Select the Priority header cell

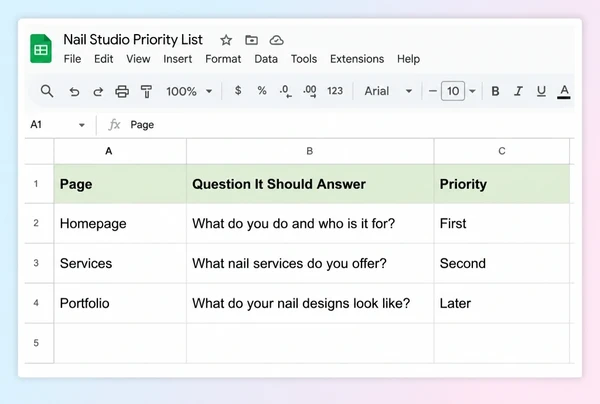coord(502,184)
